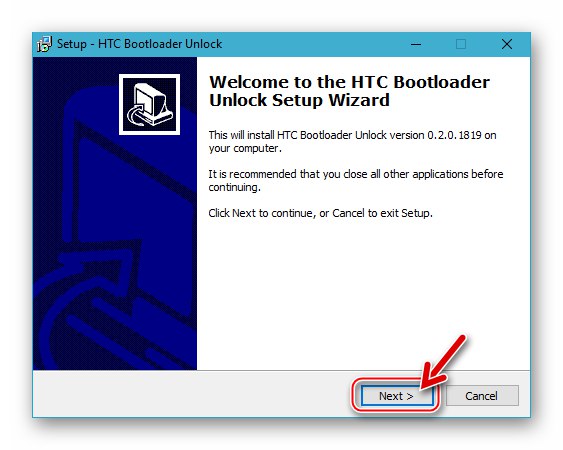Click the setup installer icon in title bar
Viewport: 563px width, 450px height.
(45, 44)
